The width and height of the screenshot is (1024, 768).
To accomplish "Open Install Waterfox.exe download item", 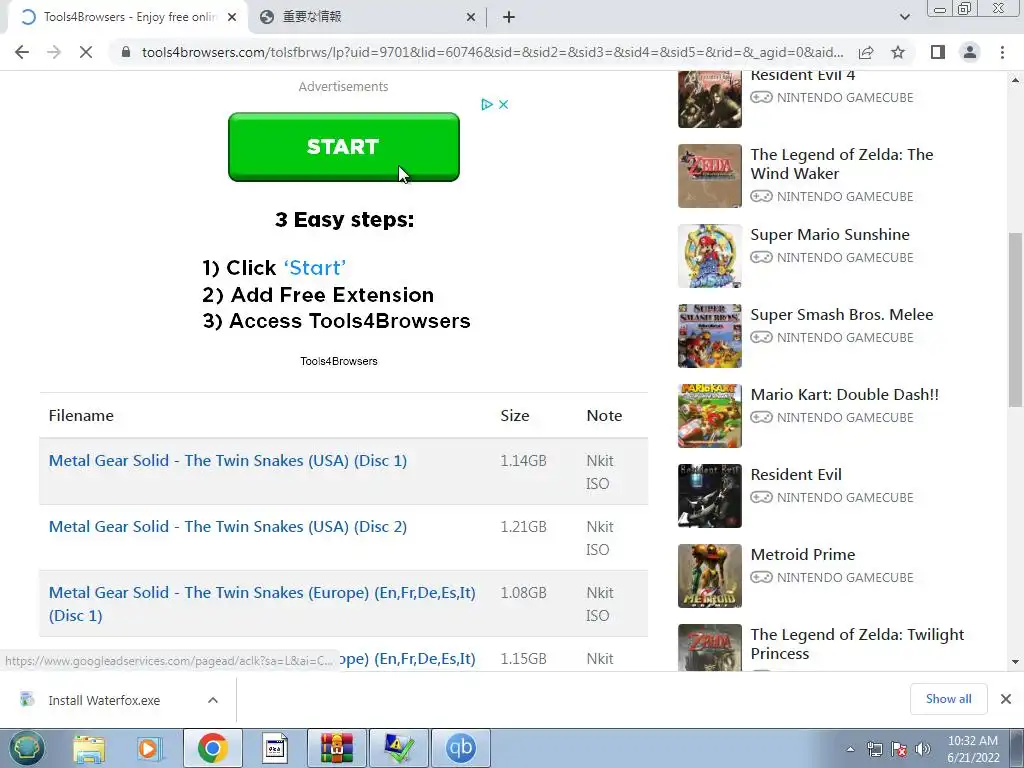I will coord(104,700).
